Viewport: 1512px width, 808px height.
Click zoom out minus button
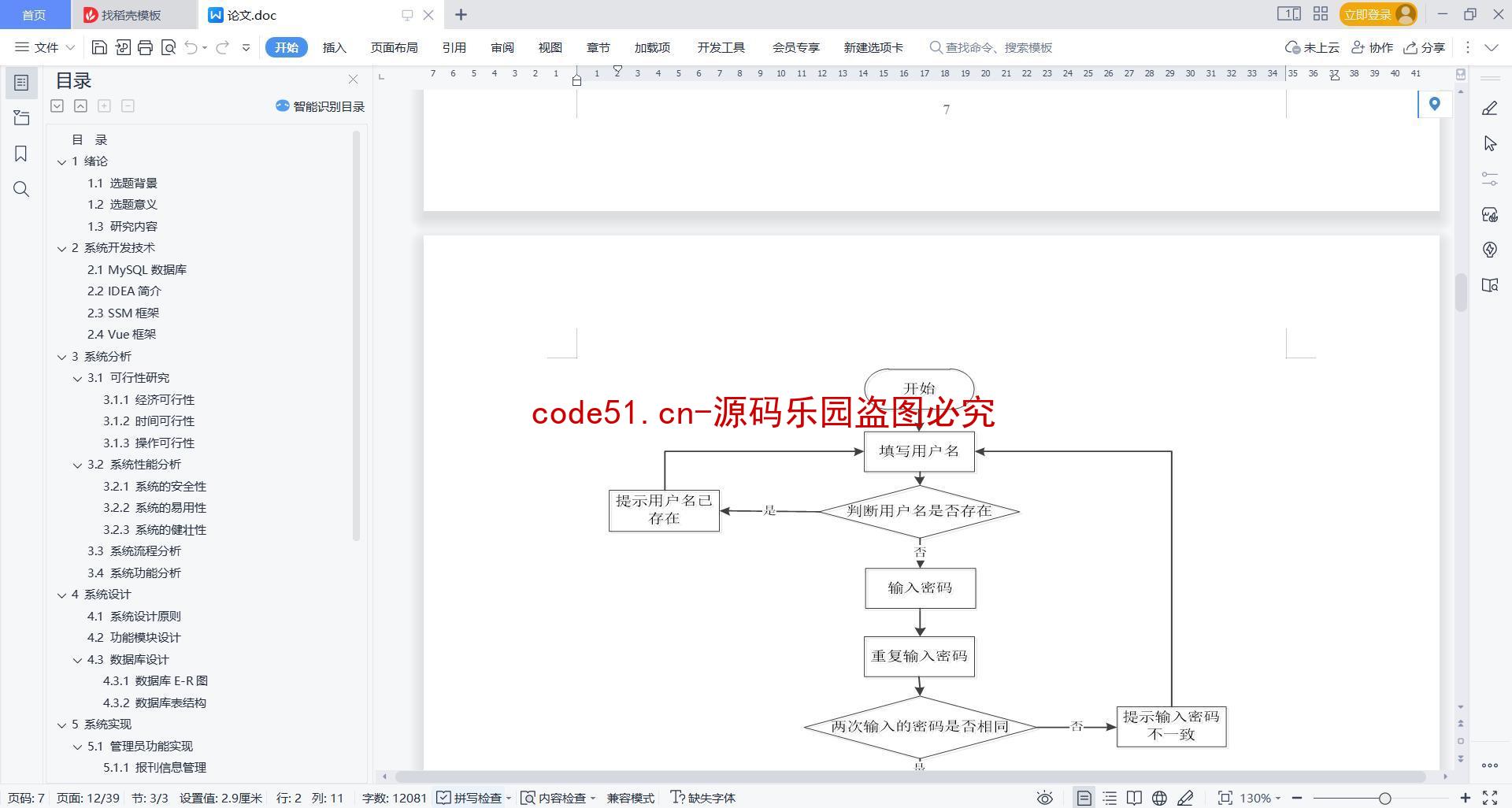1297,798
